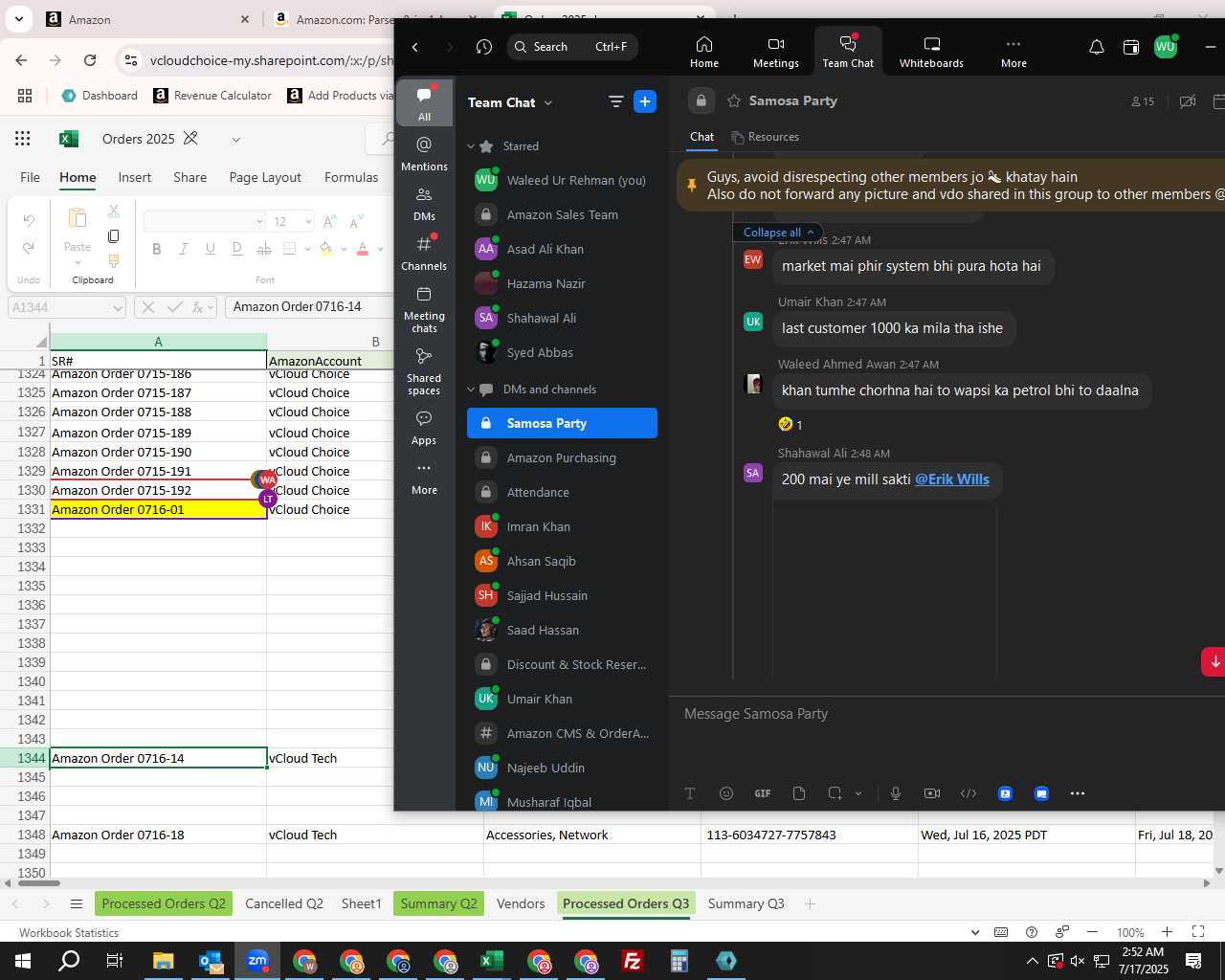Collapse the Starred section
1225x980 pixels.
click(471, 146)
